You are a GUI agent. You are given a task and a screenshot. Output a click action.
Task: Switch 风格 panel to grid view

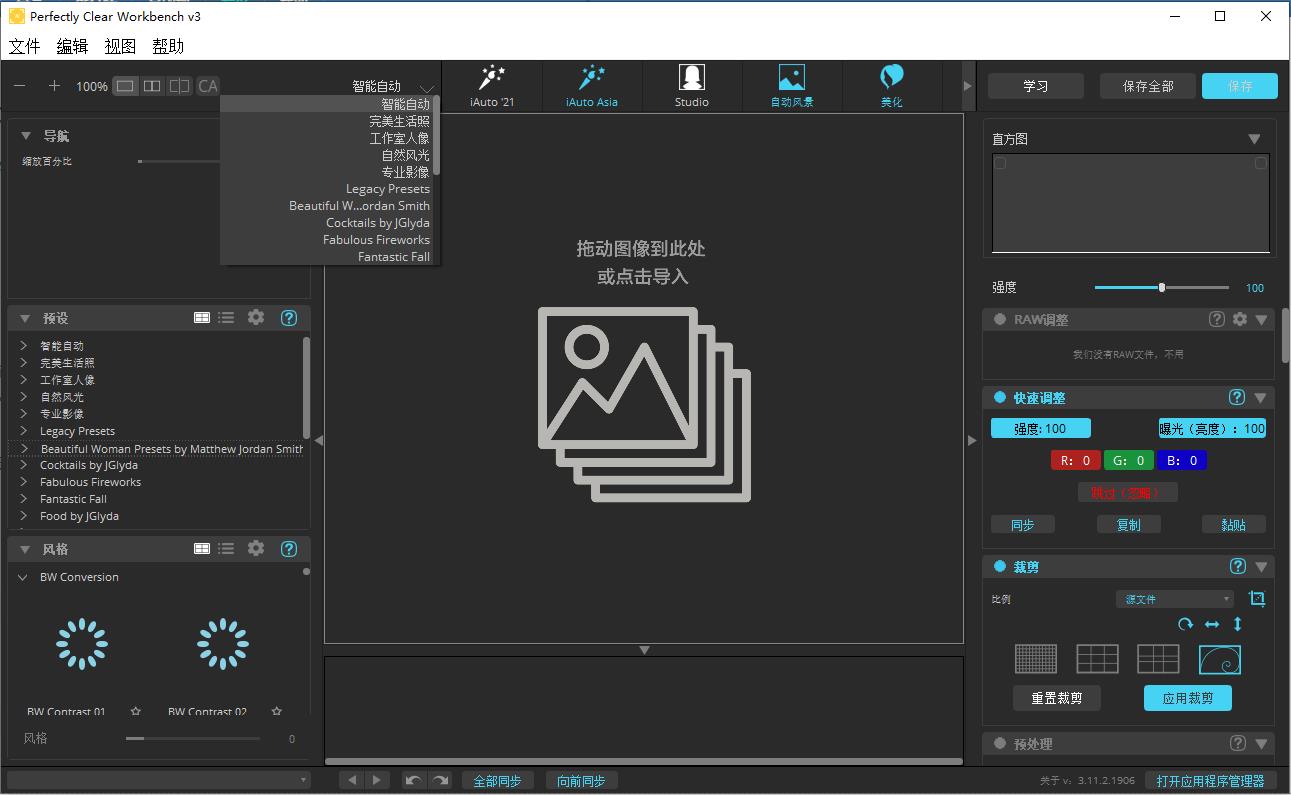[202, 549]
